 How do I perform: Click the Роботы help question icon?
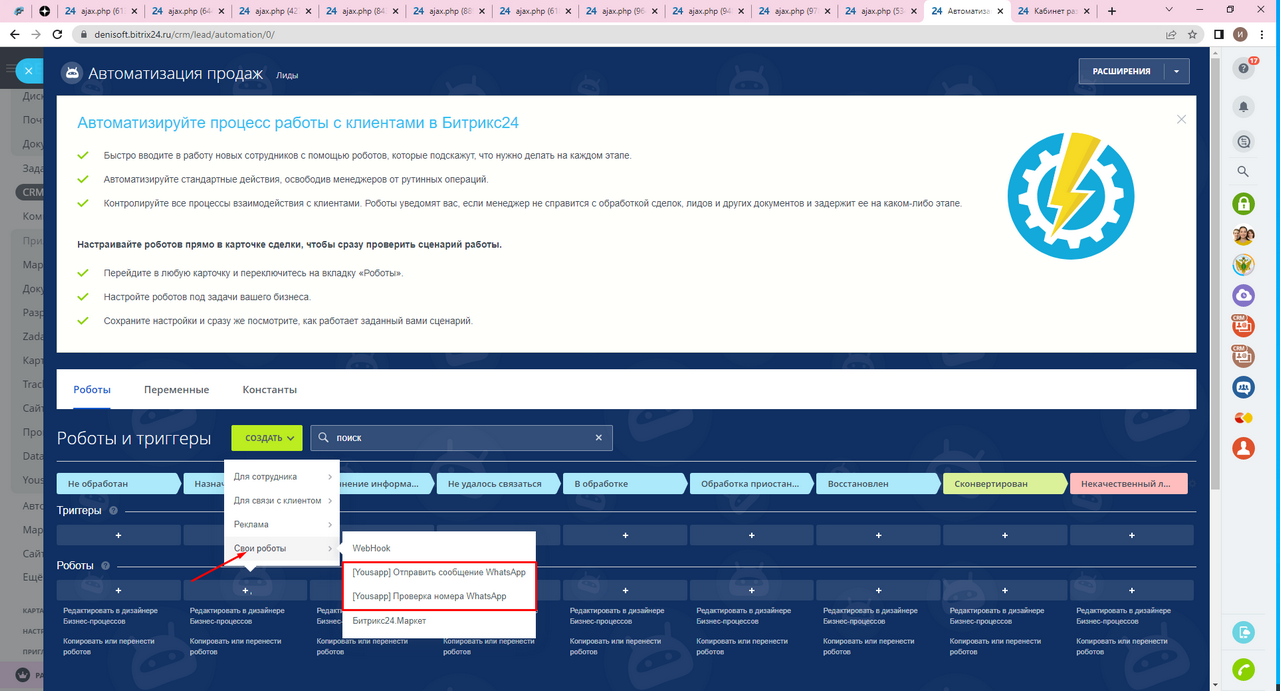pos(105,565)
